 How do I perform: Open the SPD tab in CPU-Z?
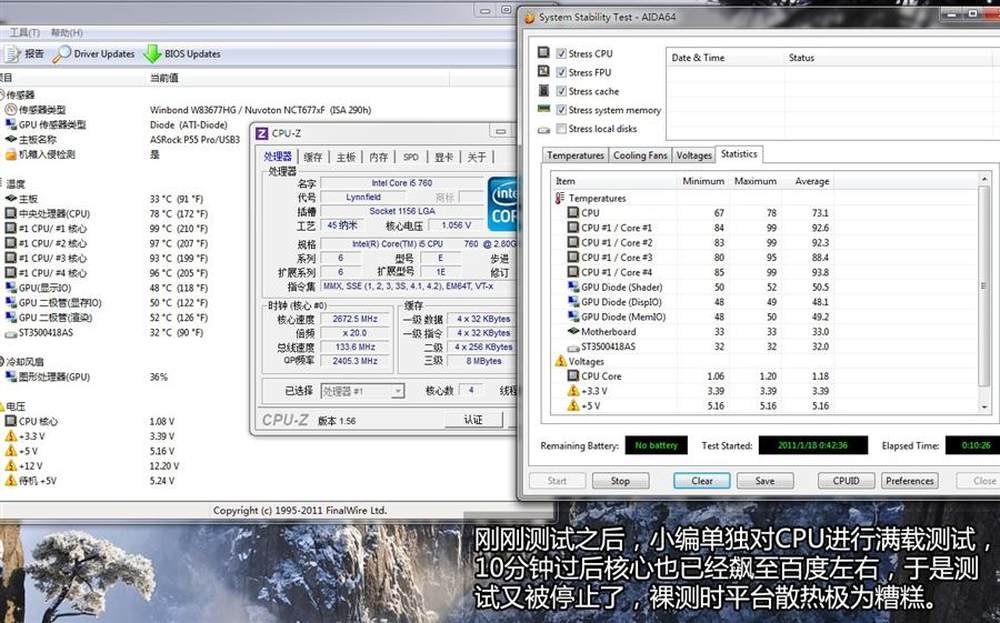(x=411, y=157)
